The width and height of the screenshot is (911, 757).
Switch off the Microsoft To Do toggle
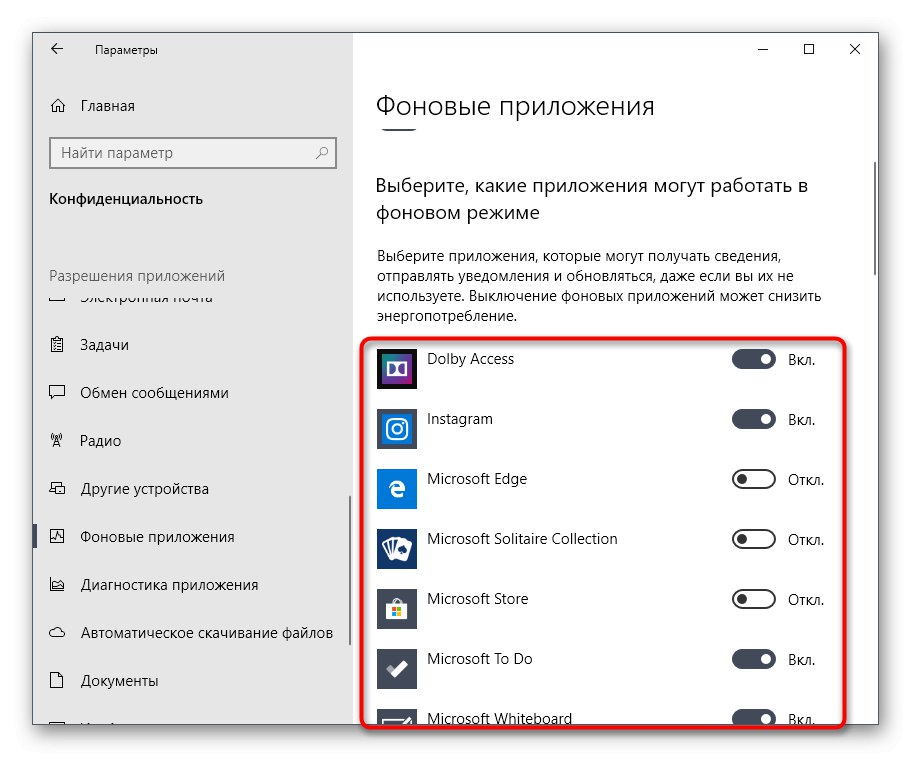click(754, 659)
